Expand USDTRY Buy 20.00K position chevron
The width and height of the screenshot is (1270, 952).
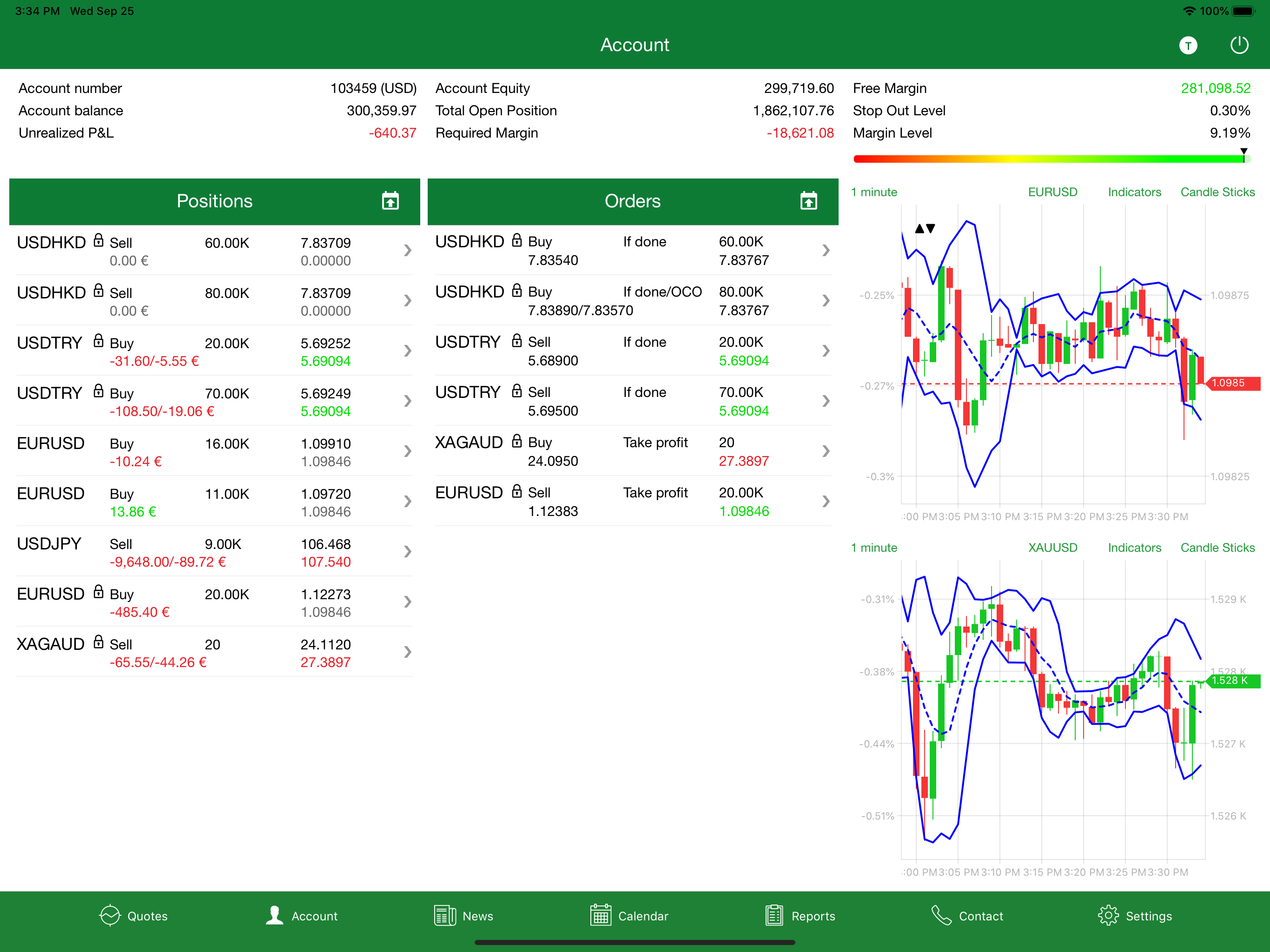click(x=407, y=351)
